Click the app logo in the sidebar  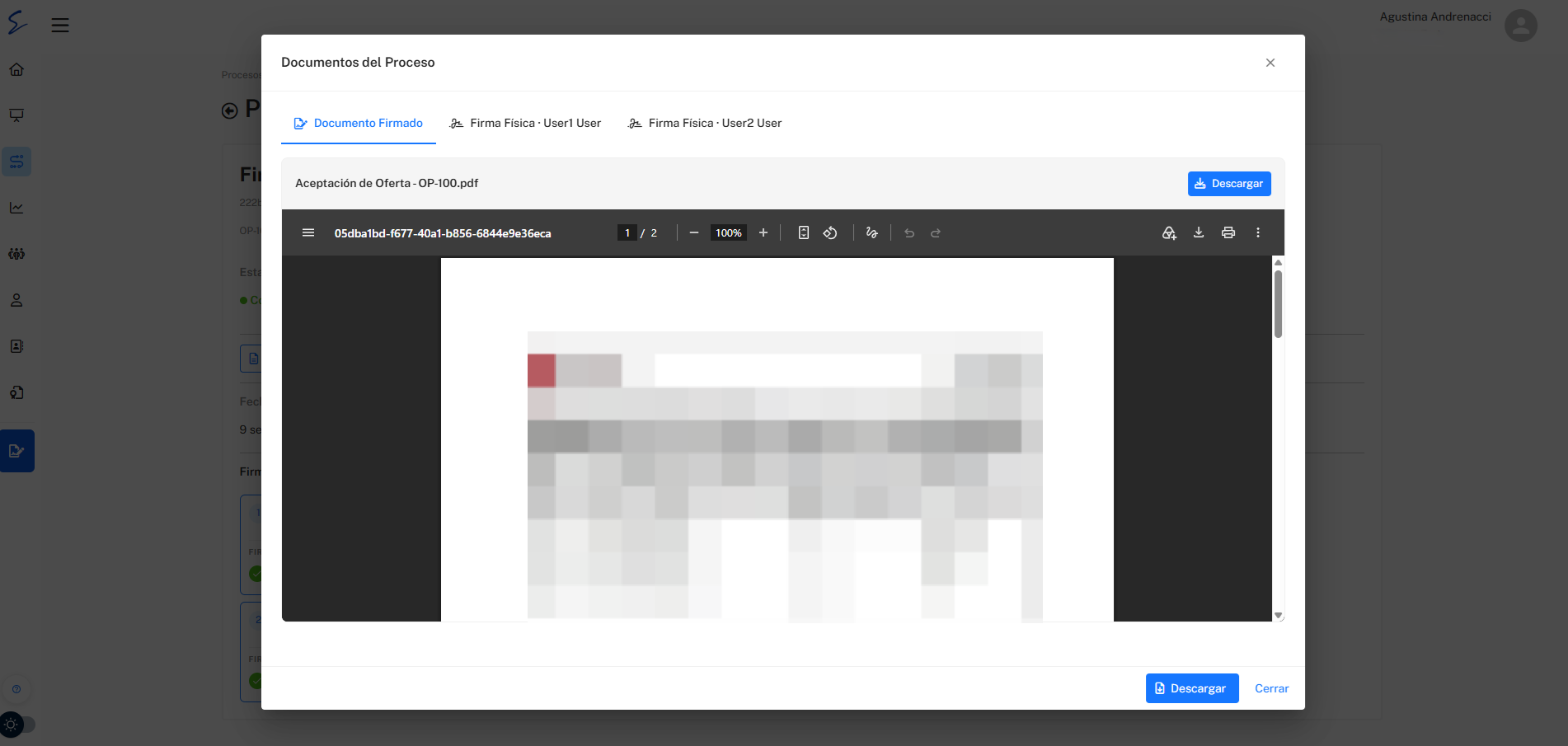coord(17,22)
